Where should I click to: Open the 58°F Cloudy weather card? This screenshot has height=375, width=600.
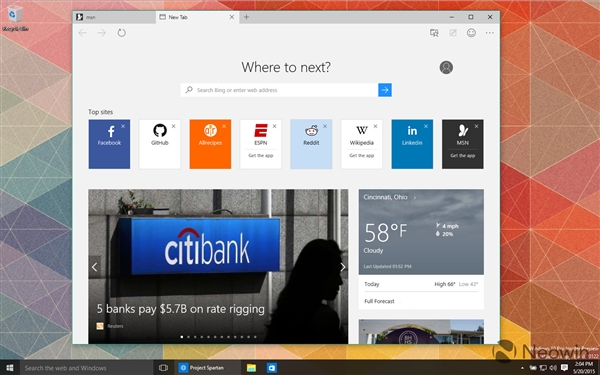pos(421,232)
